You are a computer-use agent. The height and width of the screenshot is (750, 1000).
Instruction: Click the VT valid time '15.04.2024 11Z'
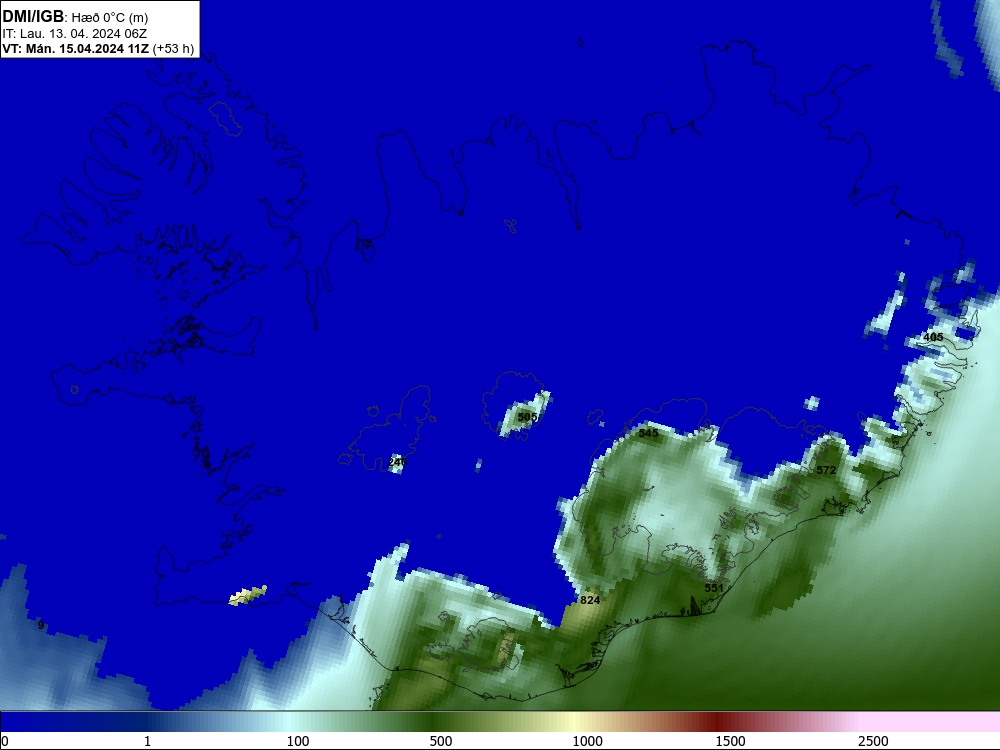tap(104, 49)
